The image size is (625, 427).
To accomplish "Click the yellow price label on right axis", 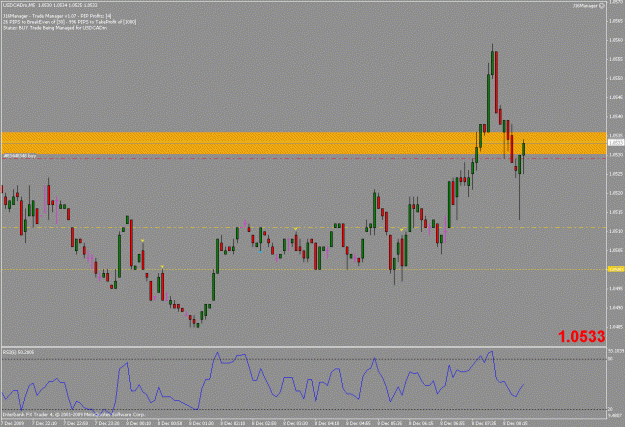I will (616, 270).
